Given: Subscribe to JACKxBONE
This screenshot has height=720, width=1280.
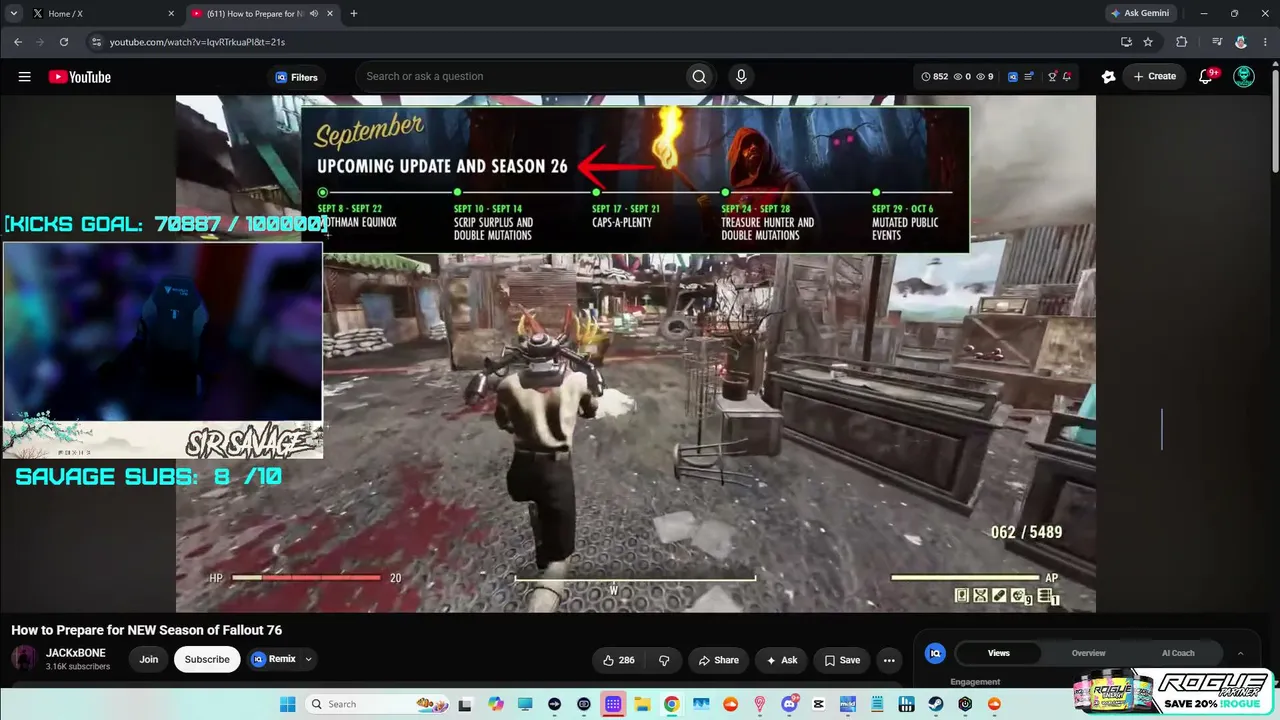Looking at the screenshot, I should coord(207,660).
